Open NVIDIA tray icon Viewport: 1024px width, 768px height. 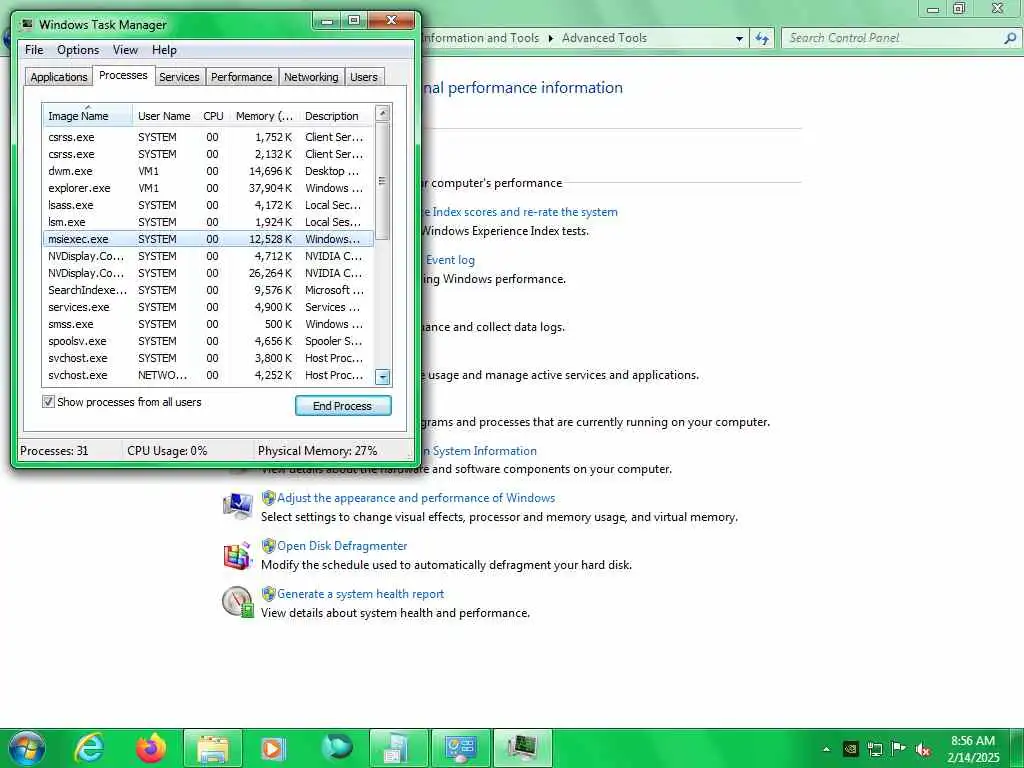click(850, 749)
